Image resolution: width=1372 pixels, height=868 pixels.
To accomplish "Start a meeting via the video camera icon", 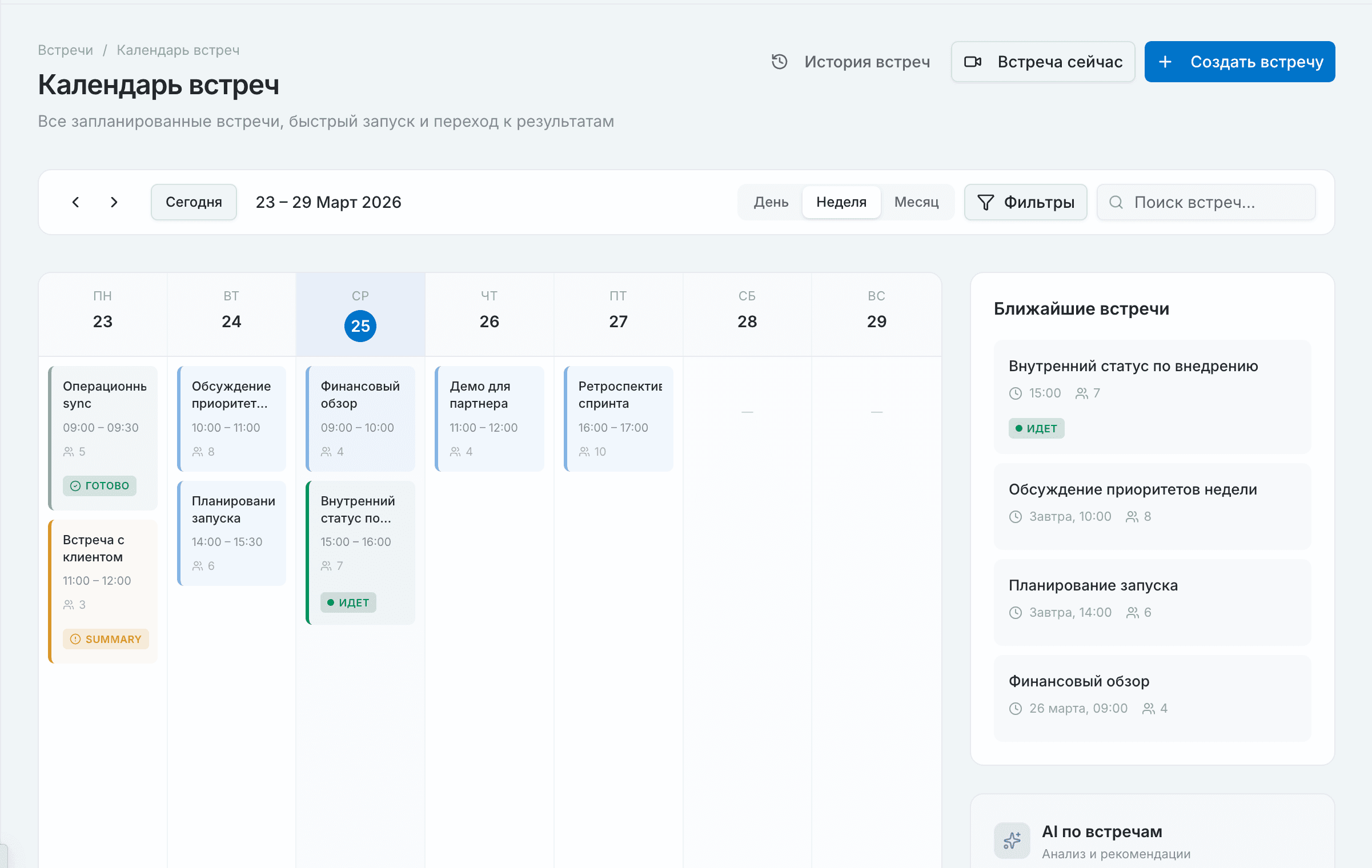I will (x=974, y=62).
